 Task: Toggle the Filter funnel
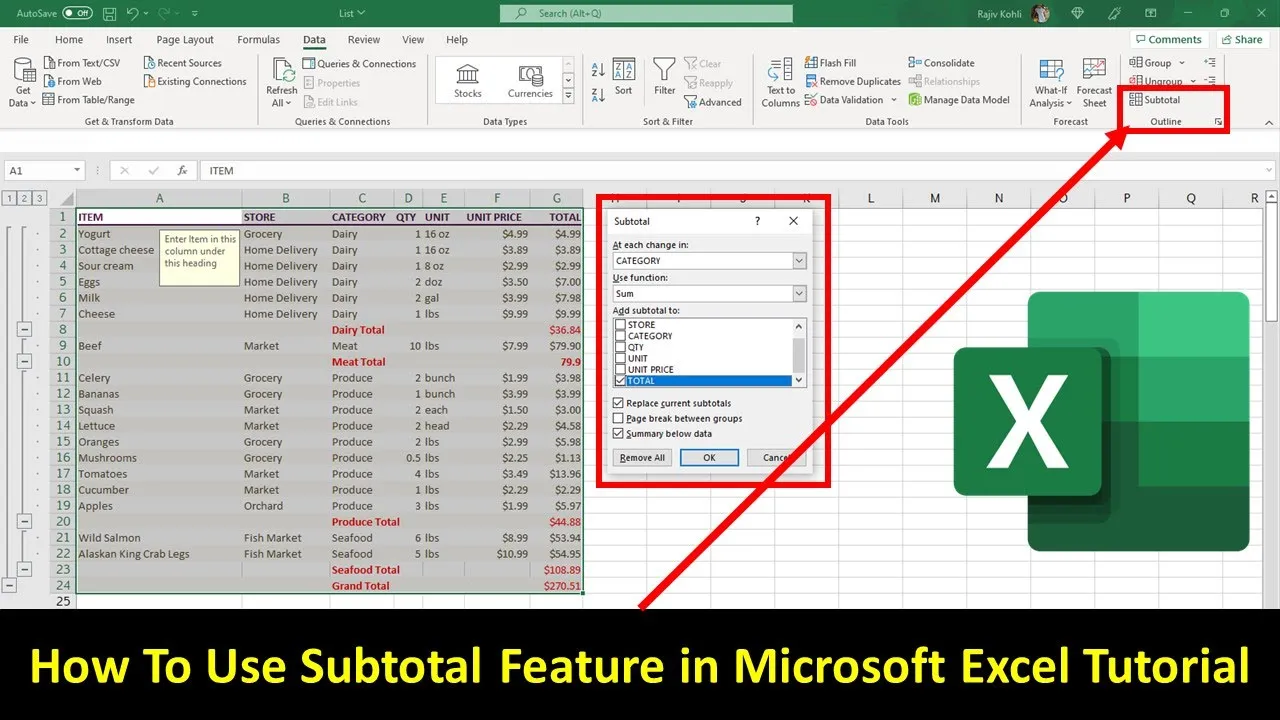[664, 77]
